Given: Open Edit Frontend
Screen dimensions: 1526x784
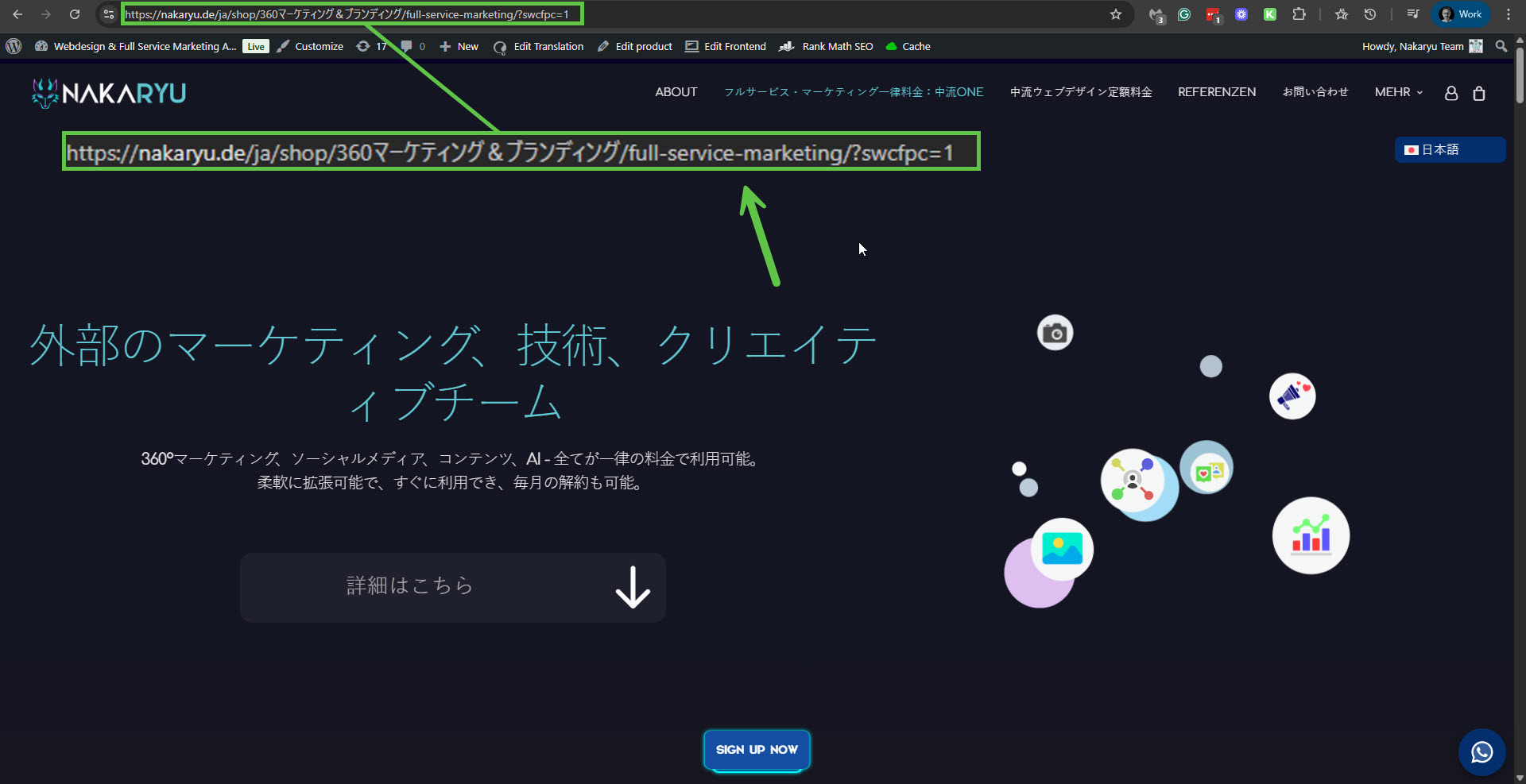Looking at the screenshot, I should (x=726, y=46).
